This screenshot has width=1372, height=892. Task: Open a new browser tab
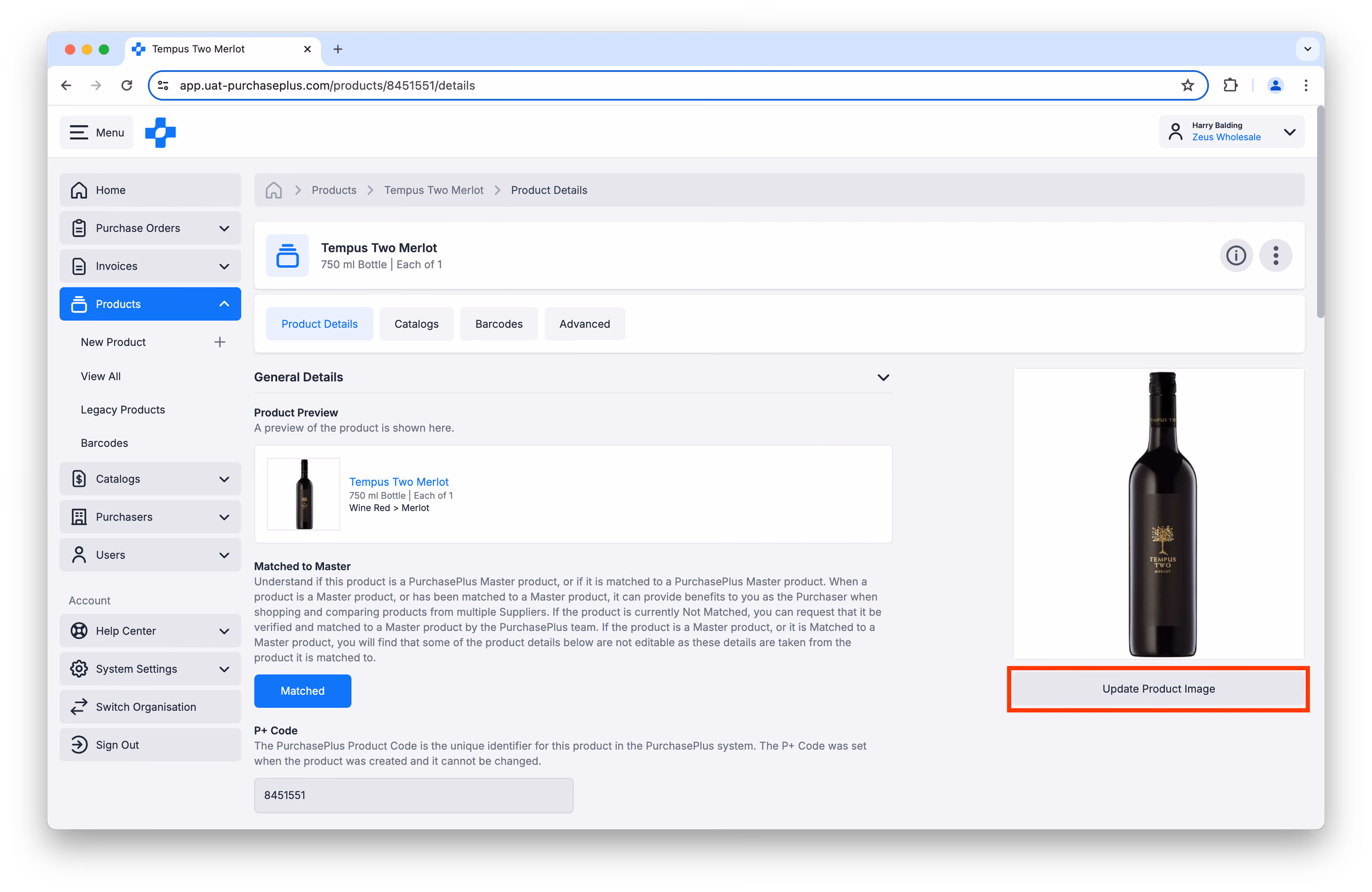[x=338, y=49]
